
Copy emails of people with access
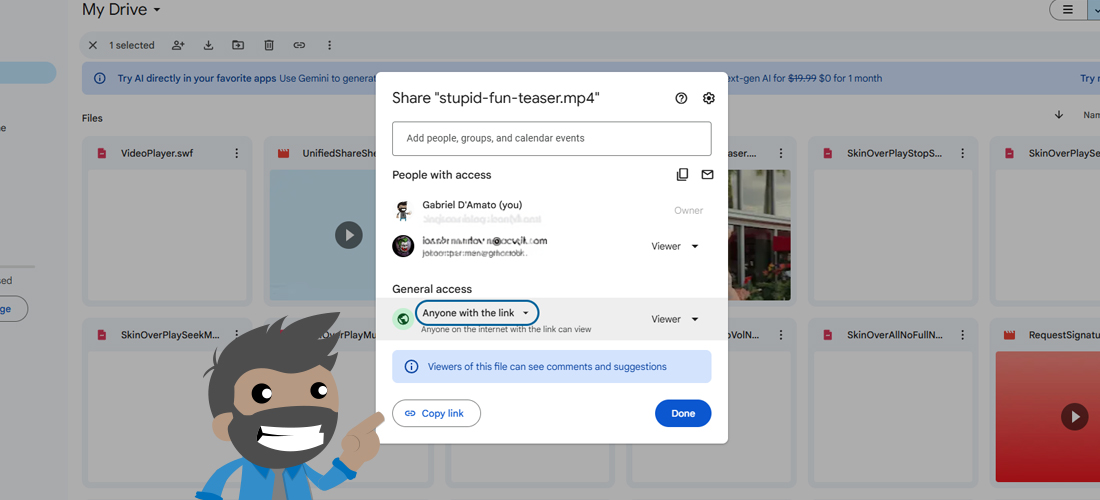point(682,175)
